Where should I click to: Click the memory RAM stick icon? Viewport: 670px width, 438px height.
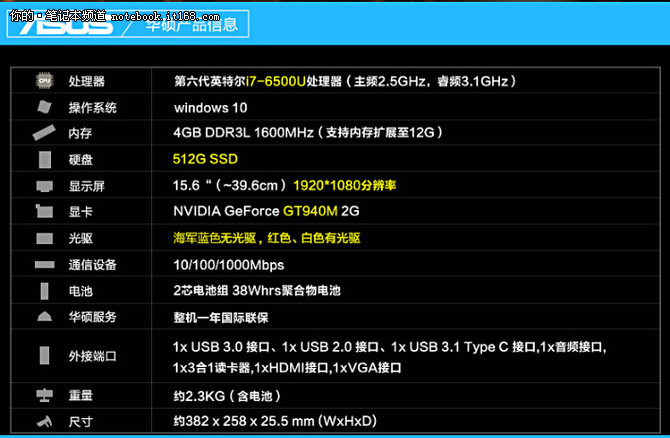tap(44, 133)
